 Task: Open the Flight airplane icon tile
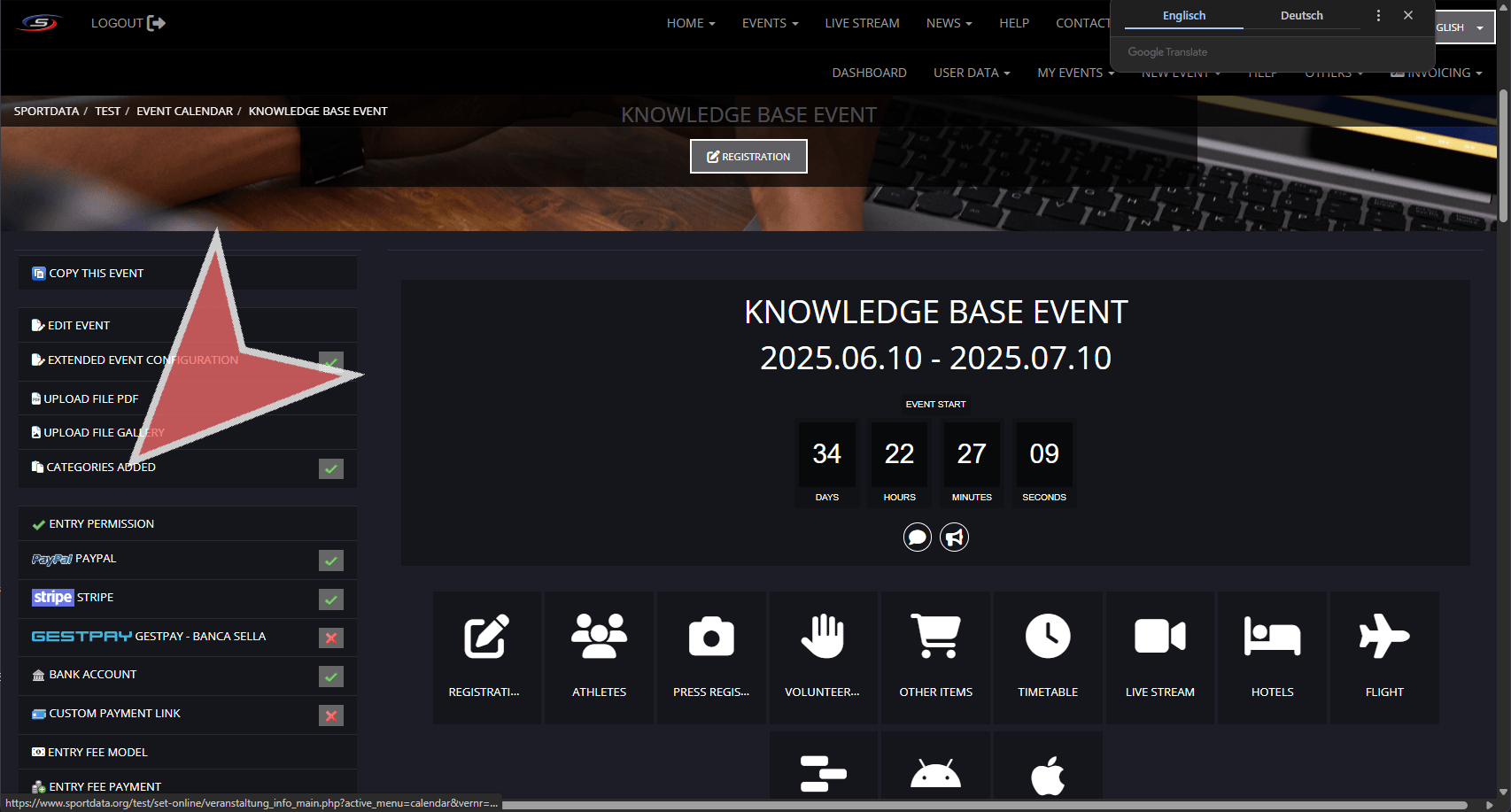[1384, 636]
